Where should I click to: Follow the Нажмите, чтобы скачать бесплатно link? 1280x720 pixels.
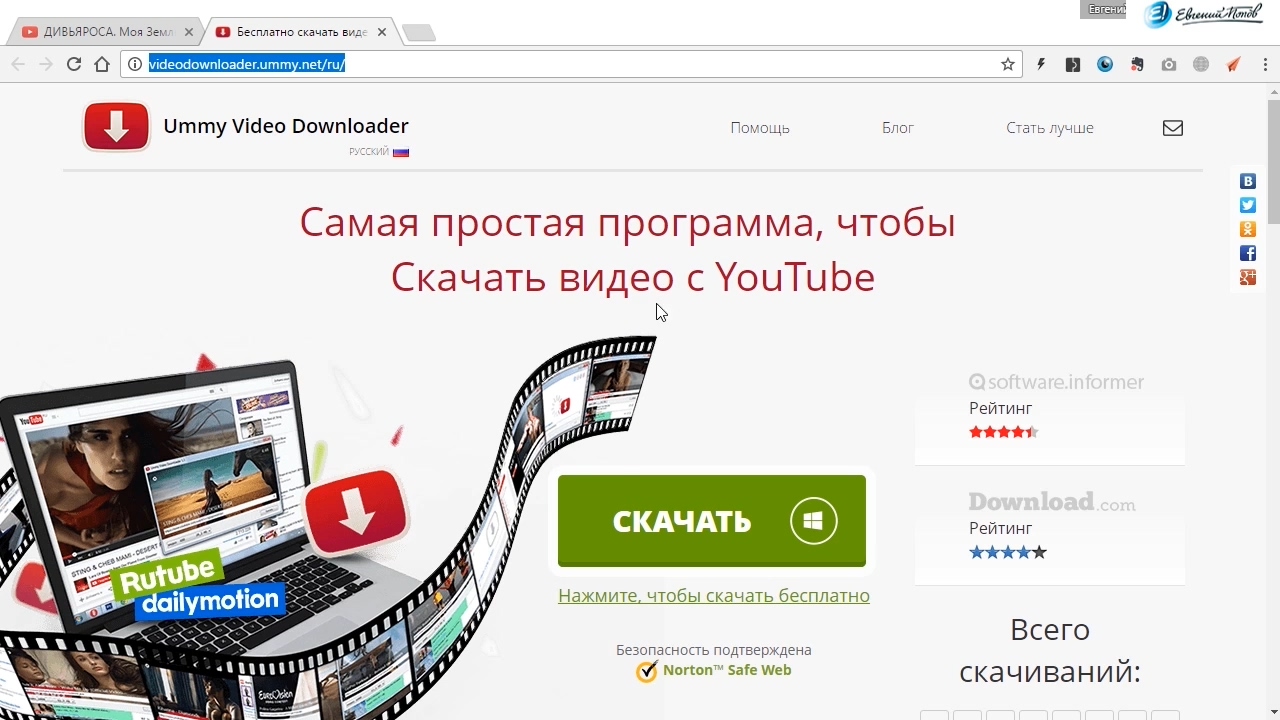click(x=714, y=595)
